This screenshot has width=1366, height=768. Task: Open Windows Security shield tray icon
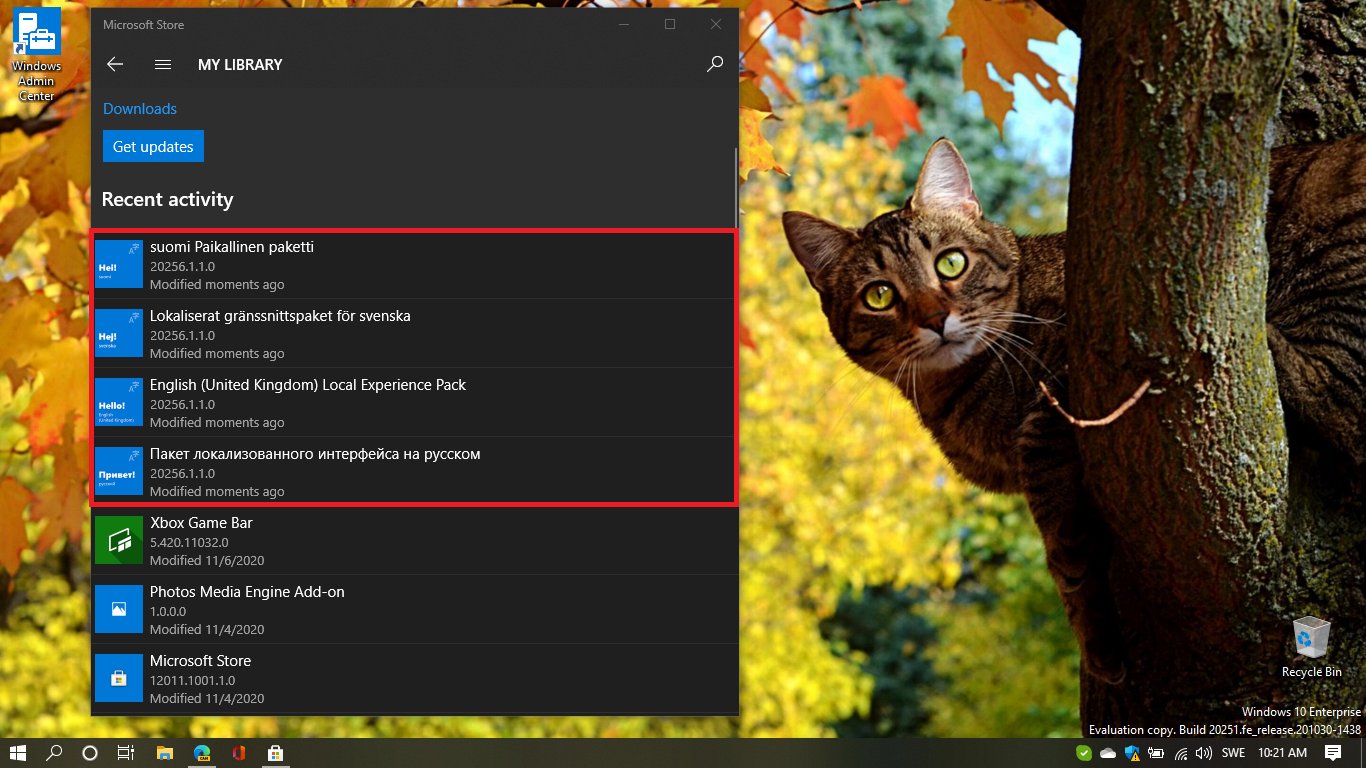click(1132, 753)
